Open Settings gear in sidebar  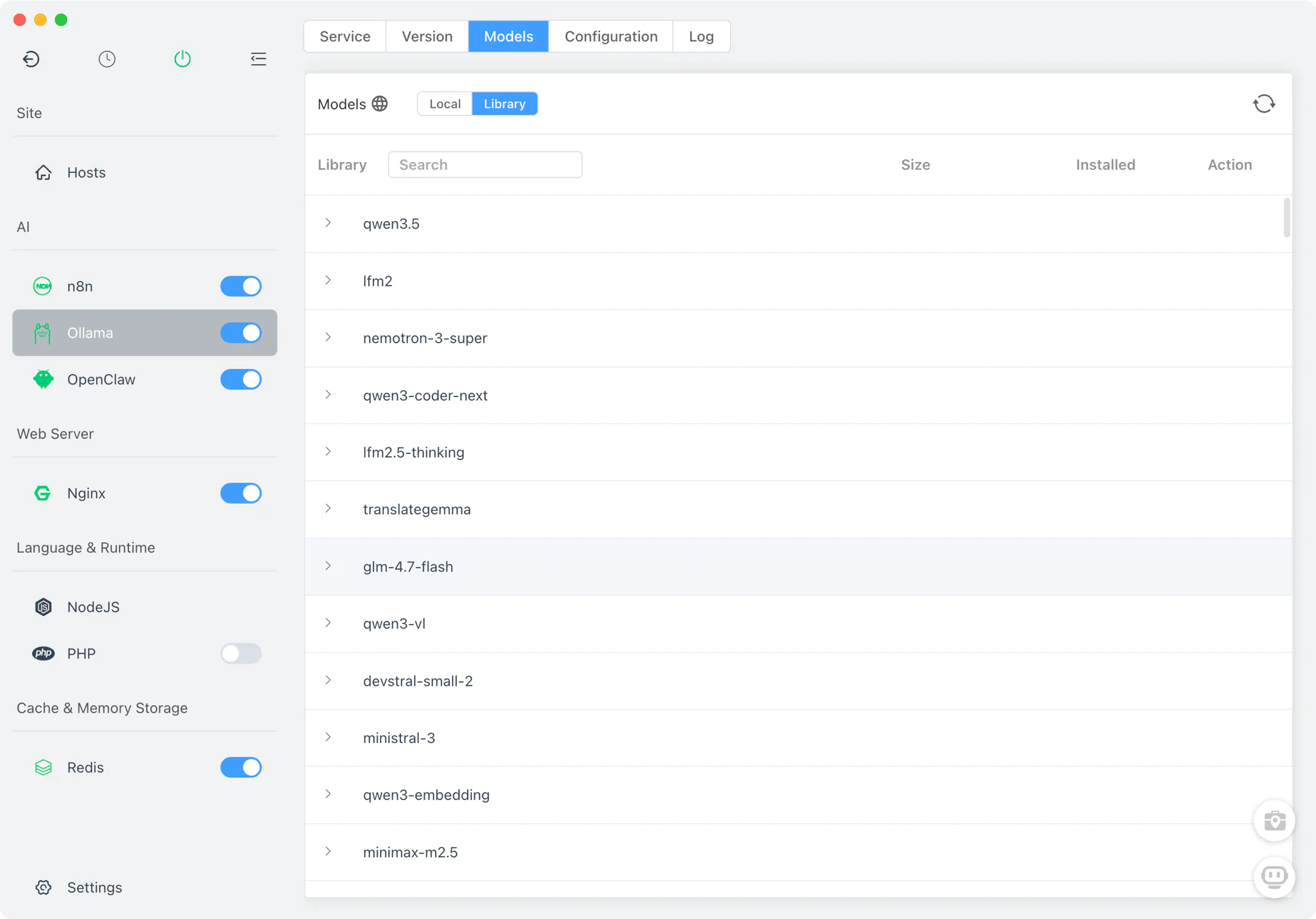[x=44, y=887]
